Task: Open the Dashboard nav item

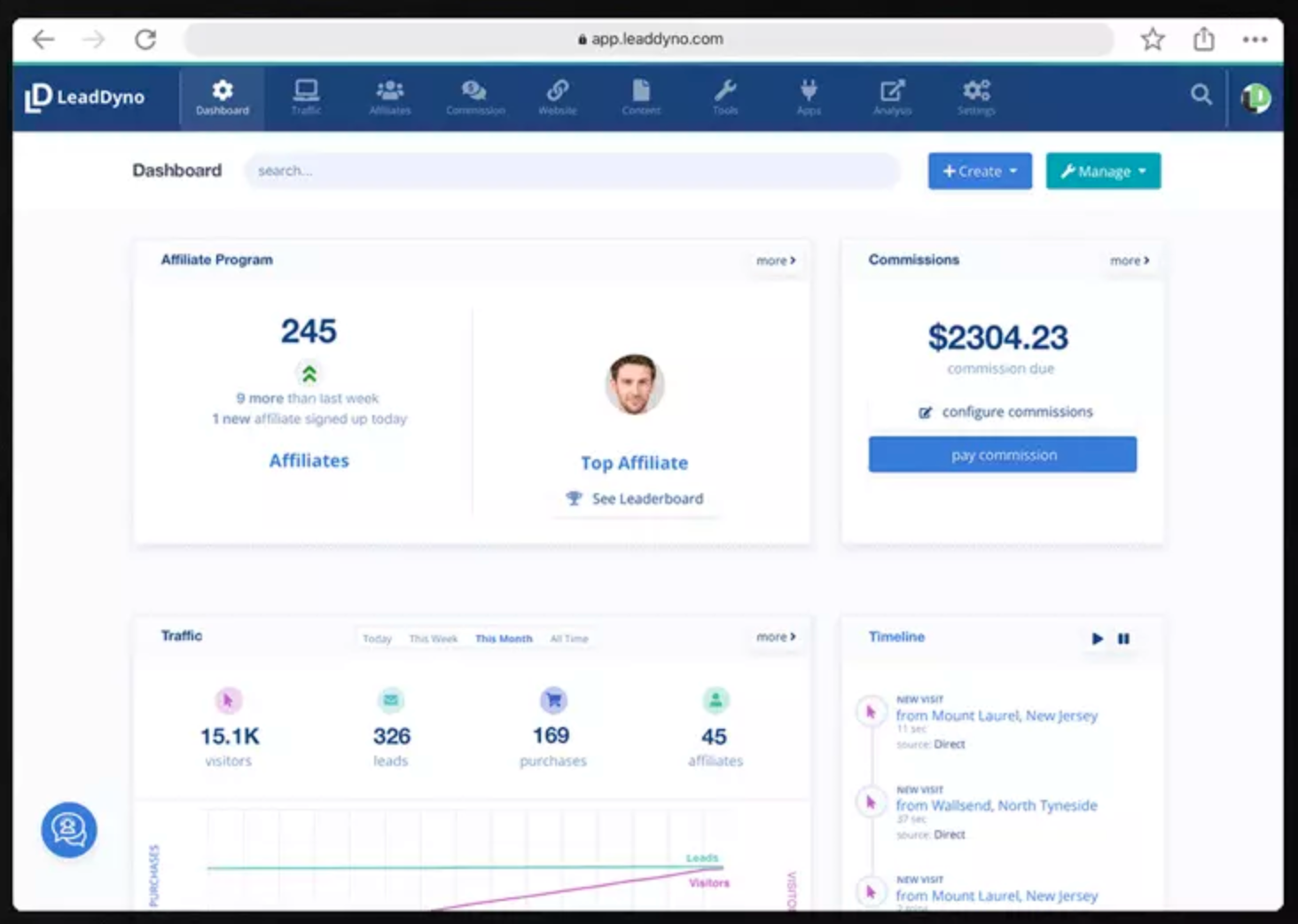Action: 223,98
